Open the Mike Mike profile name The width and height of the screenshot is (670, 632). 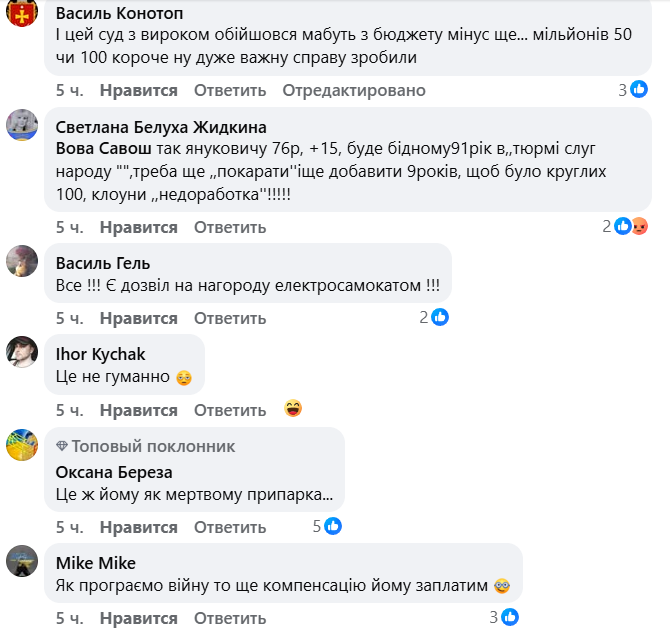pyautogui.click(x=96, y=562)
